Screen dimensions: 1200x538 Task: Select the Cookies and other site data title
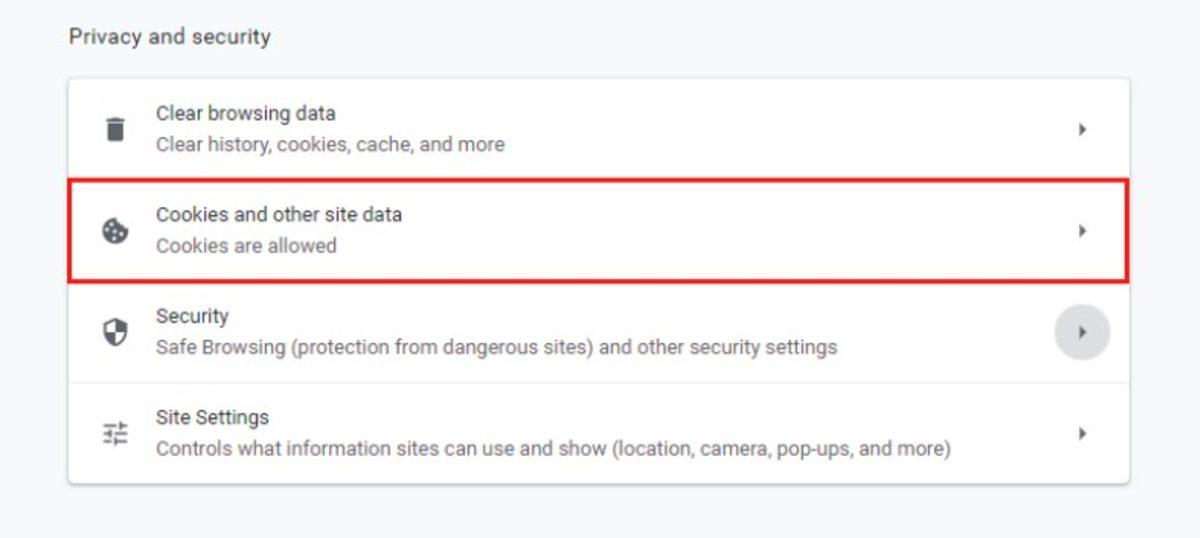(x=278, y=214)
